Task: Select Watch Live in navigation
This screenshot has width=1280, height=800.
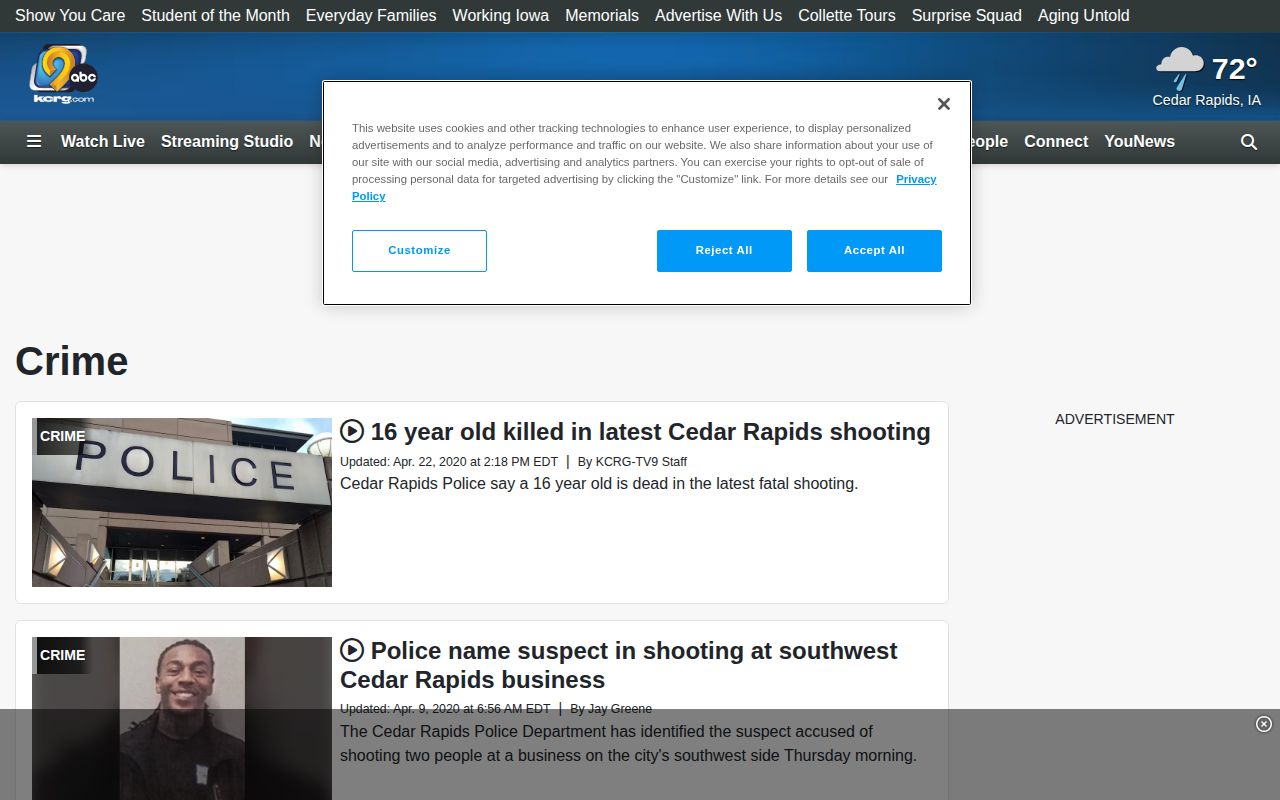Action: pos(103,141)
